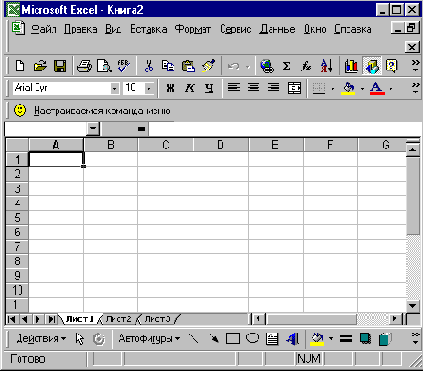The image size is (423, 371).
Task: Click the Print icon in toolbar
Action: (x=84, y=66)
